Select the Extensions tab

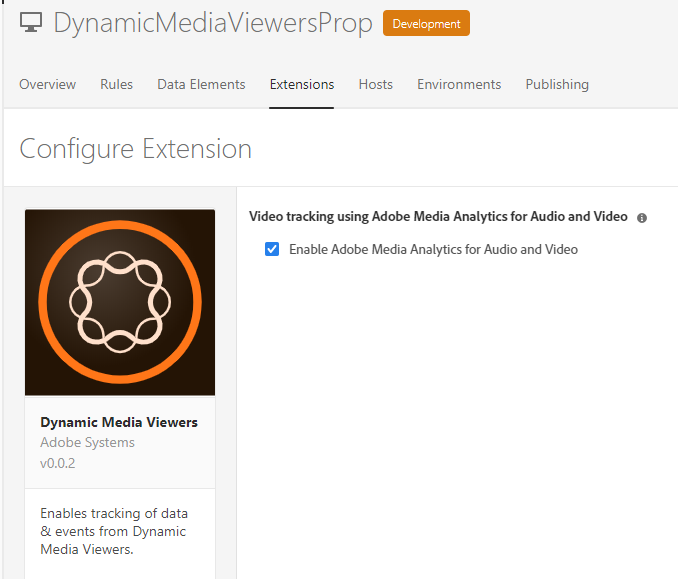[302, 84]
